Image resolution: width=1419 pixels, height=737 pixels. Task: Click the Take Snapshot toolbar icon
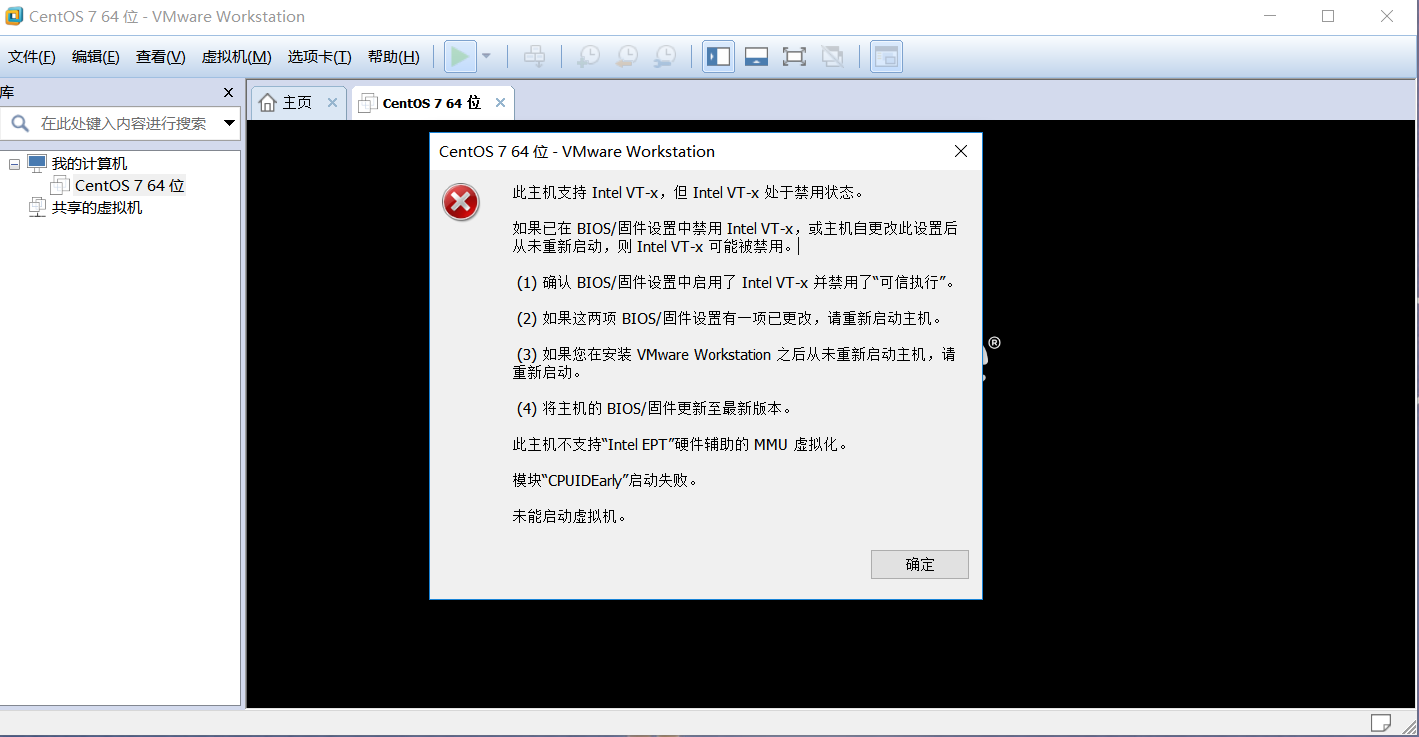[588, 57]
